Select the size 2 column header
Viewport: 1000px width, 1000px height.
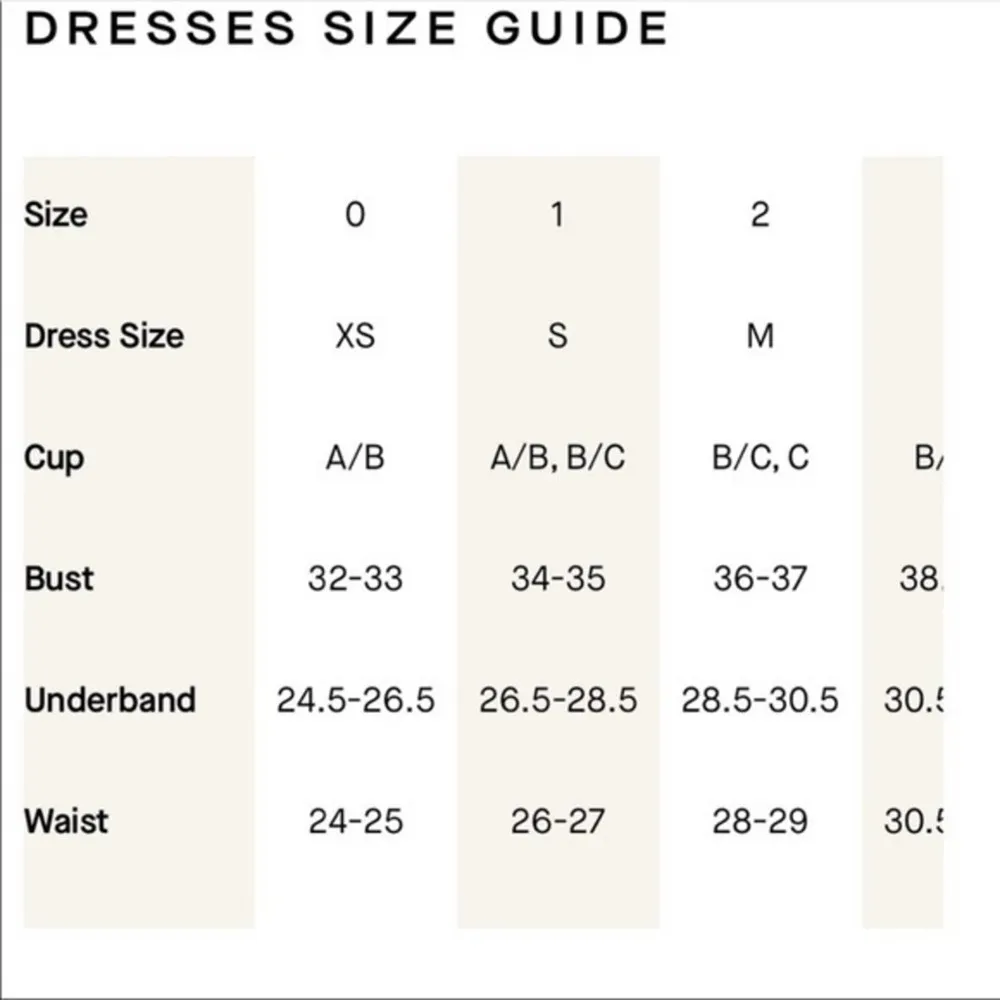tap(760, 214)
